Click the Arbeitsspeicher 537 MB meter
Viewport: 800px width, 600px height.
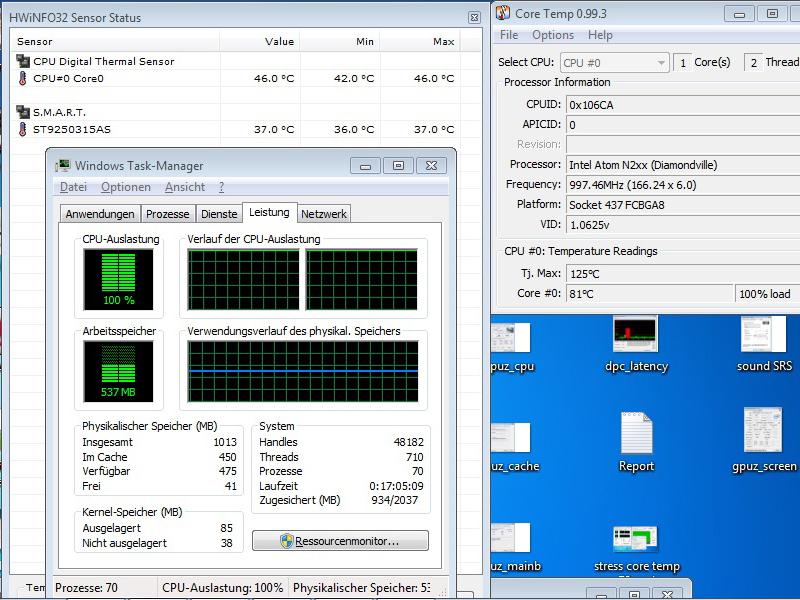118,371
